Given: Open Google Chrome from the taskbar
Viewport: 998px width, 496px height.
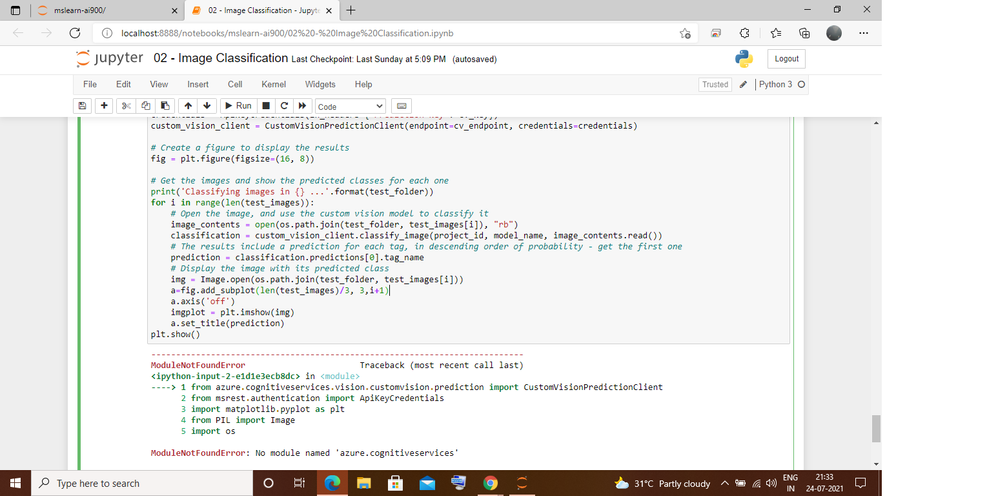Looking at the screenshot, I should click(490, 483).
